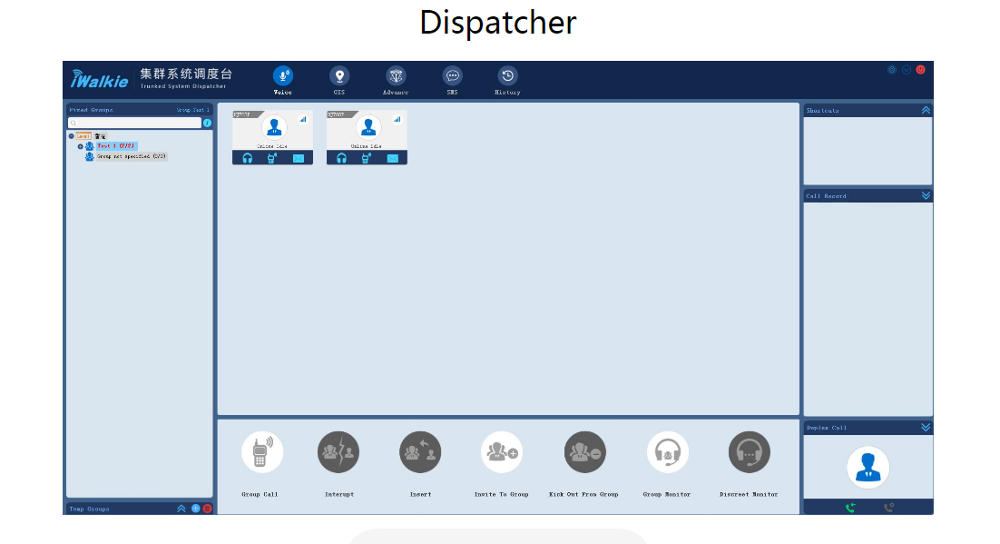Image resolution: width=1000 pixels, height=544 pixels.
Task: Click the Interrupt button
Action: click(339, 452)
